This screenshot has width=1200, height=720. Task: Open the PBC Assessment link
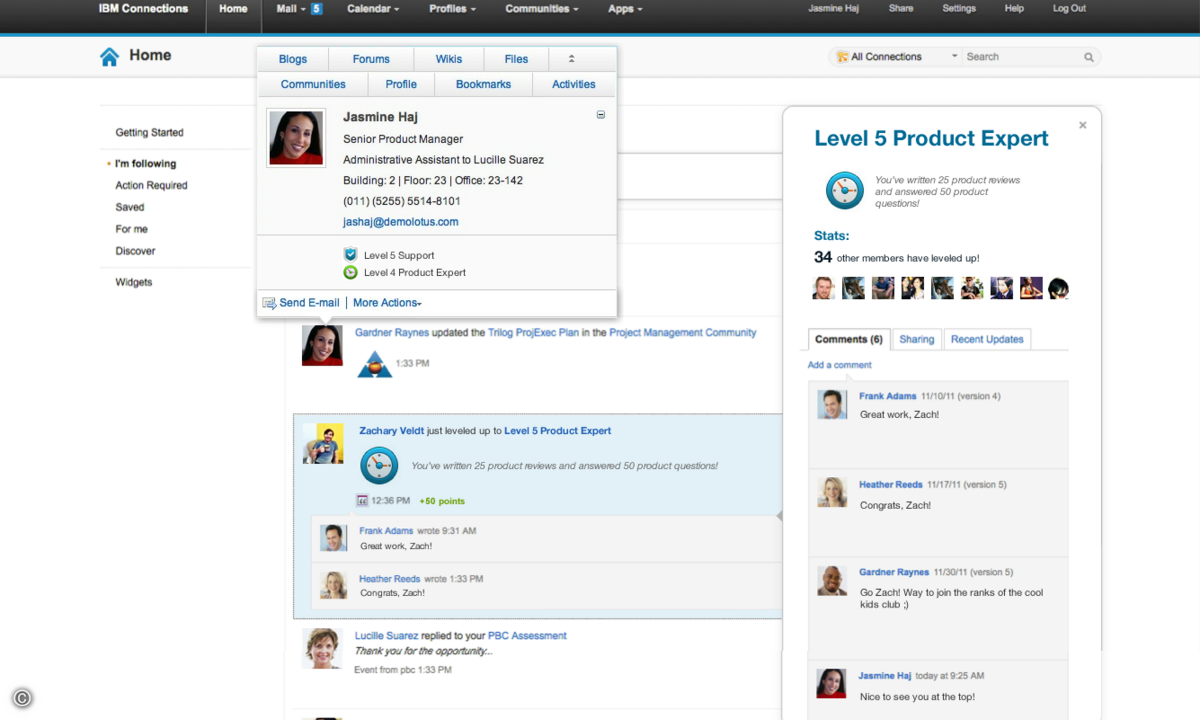click(x=527, y=636)
